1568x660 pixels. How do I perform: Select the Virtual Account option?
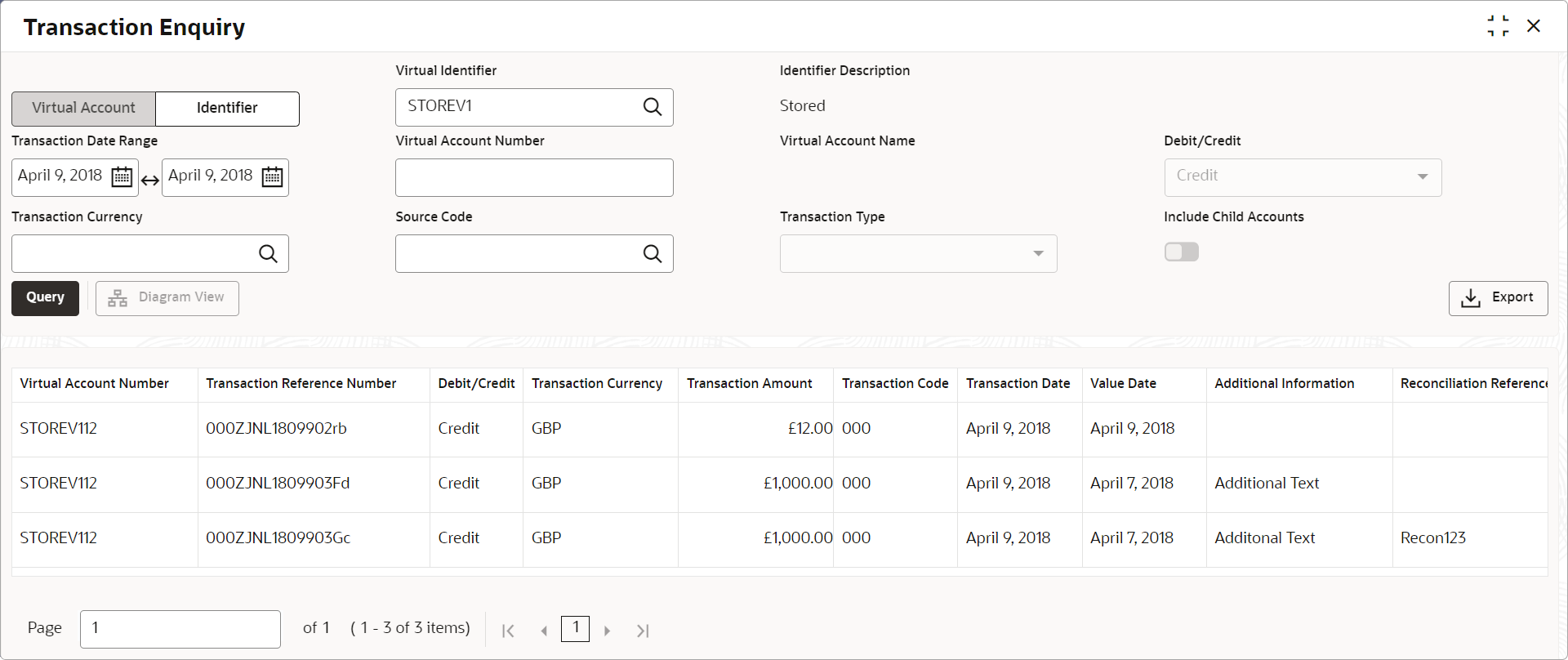pos(83,108)
